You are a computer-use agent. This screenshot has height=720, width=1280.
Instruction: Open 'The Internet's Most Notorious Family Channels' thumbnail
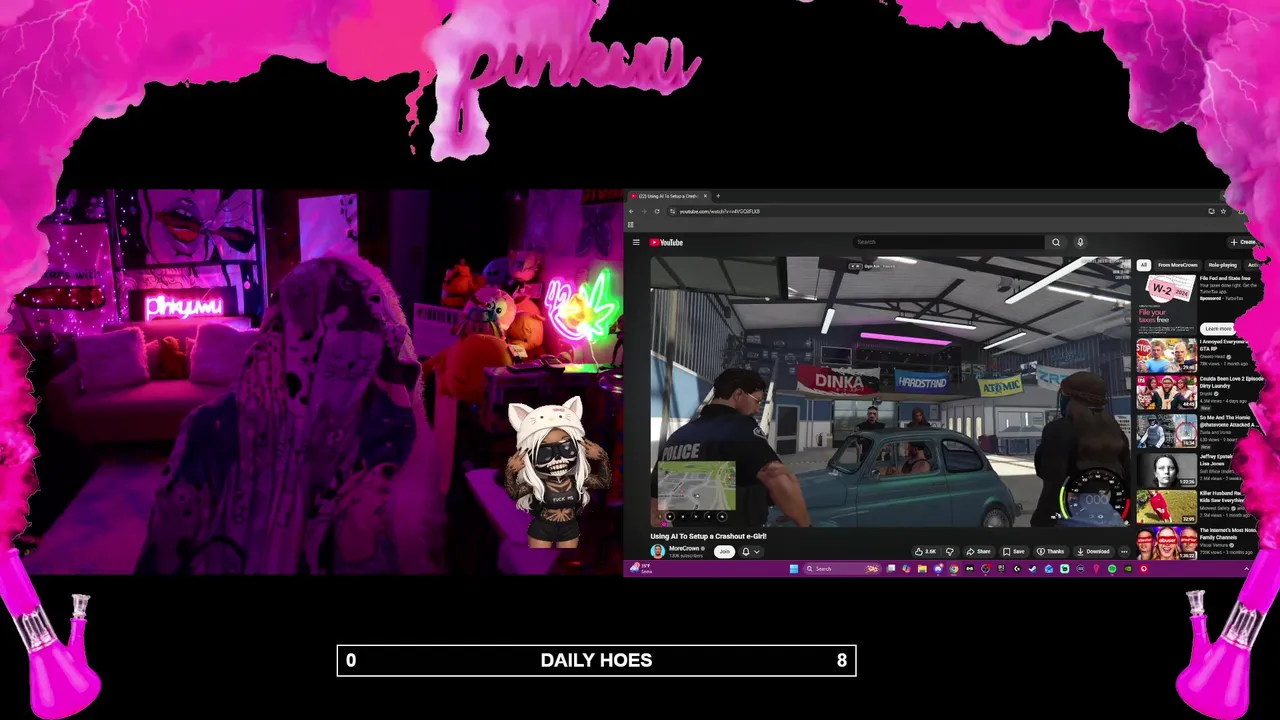tap(1166, 544)
